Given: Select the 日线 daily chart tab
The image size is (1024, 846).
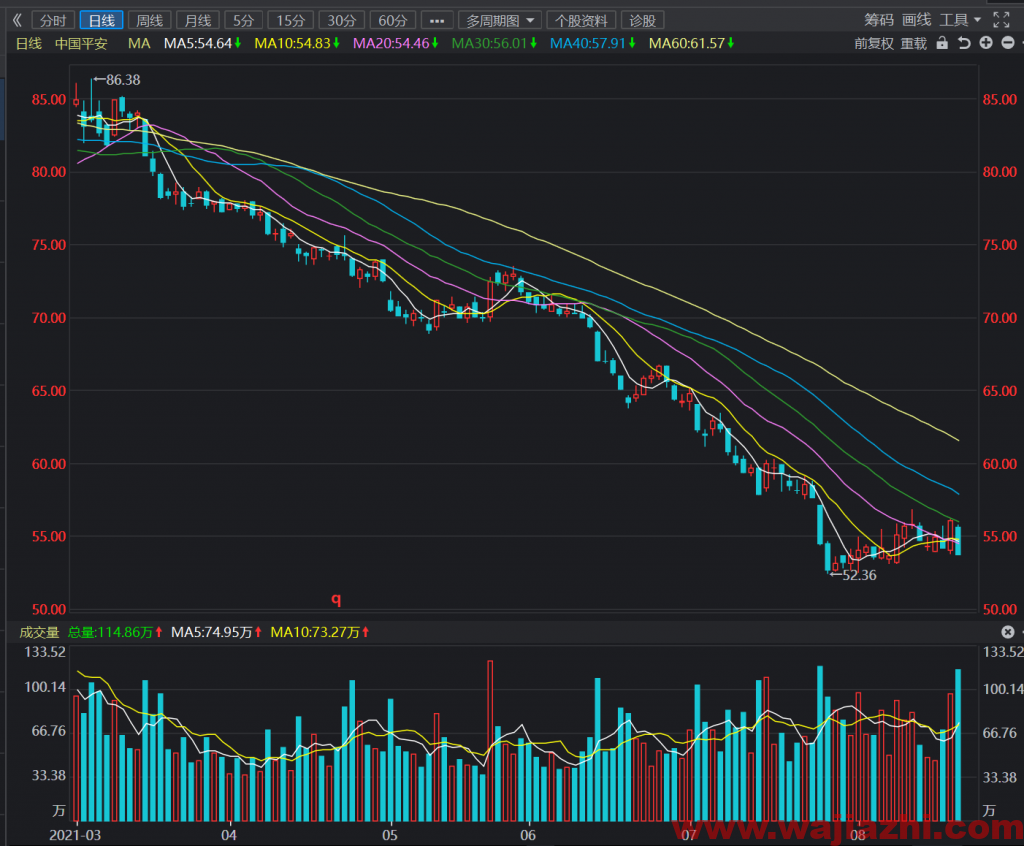Looking at the screenshot, I should 101,20.
